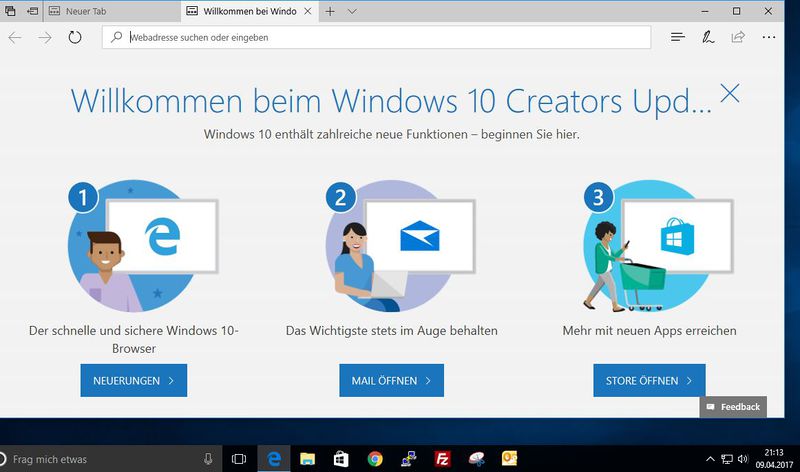Show hidden tray icons chevron
800x472 pixels.
[x=710, y=459]
